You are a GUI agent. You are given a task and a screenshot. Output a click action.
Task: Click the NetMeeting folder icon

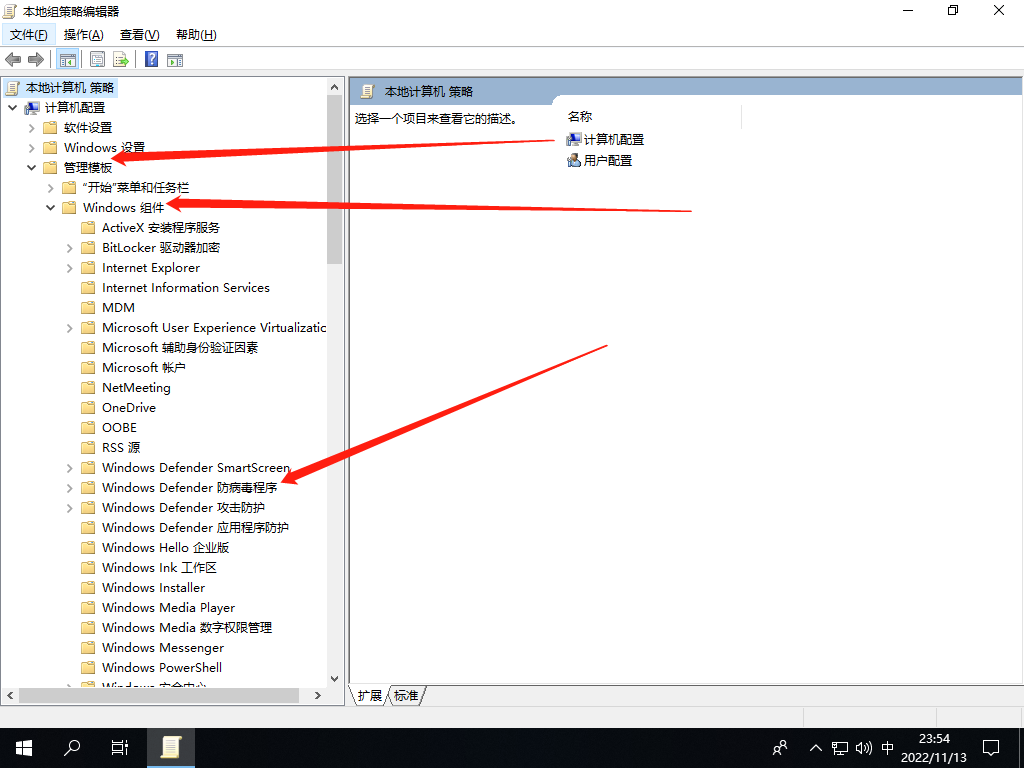click(x=88, y=387)
